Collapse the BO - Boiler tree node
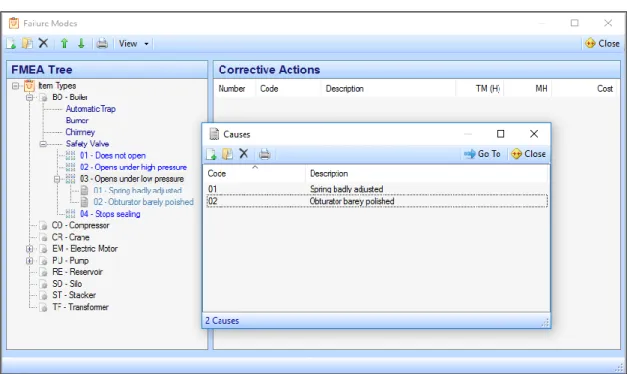 29,97
